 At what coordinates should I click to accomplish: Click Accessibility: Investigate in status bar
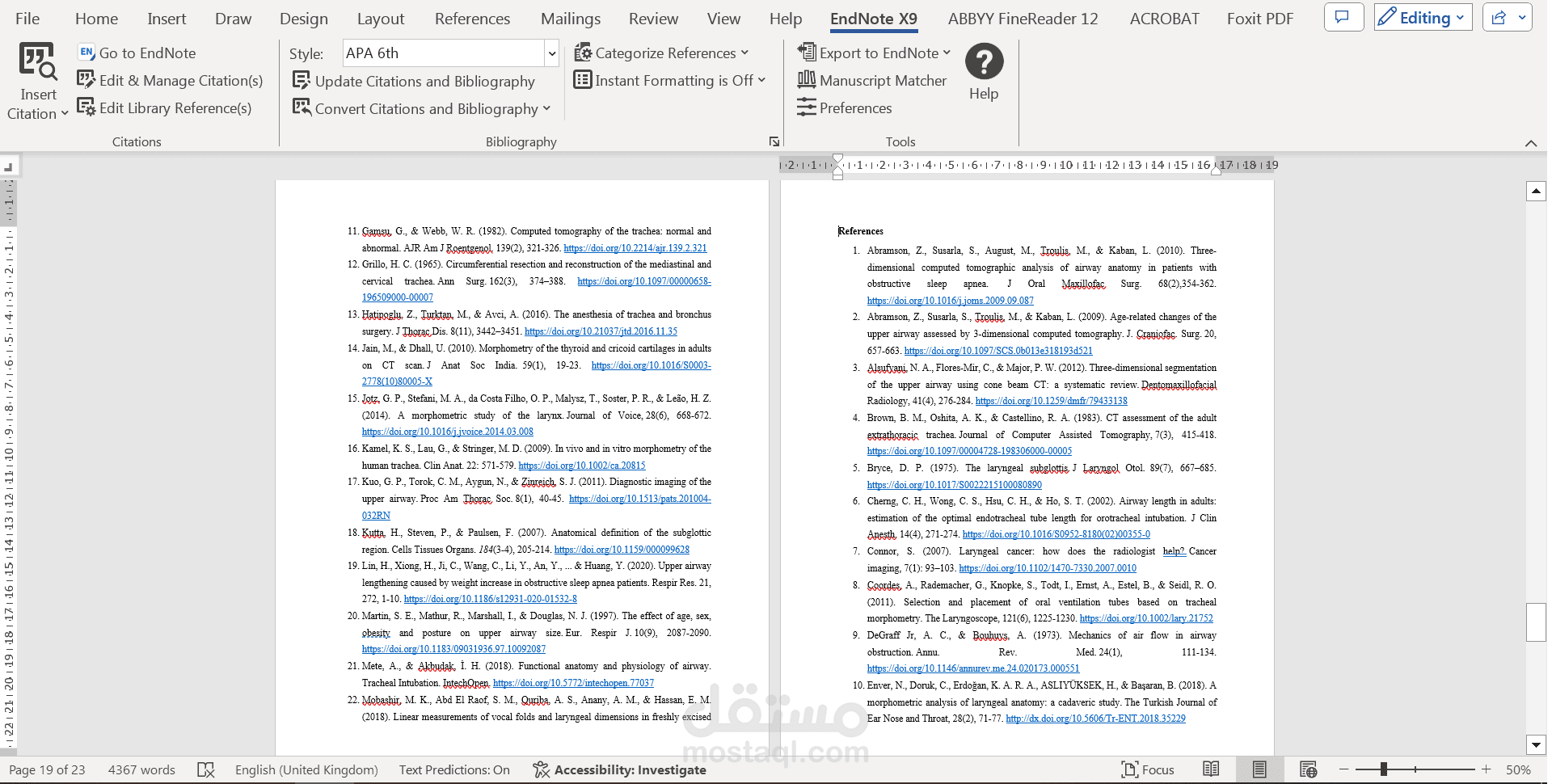(x=620, y=770)
